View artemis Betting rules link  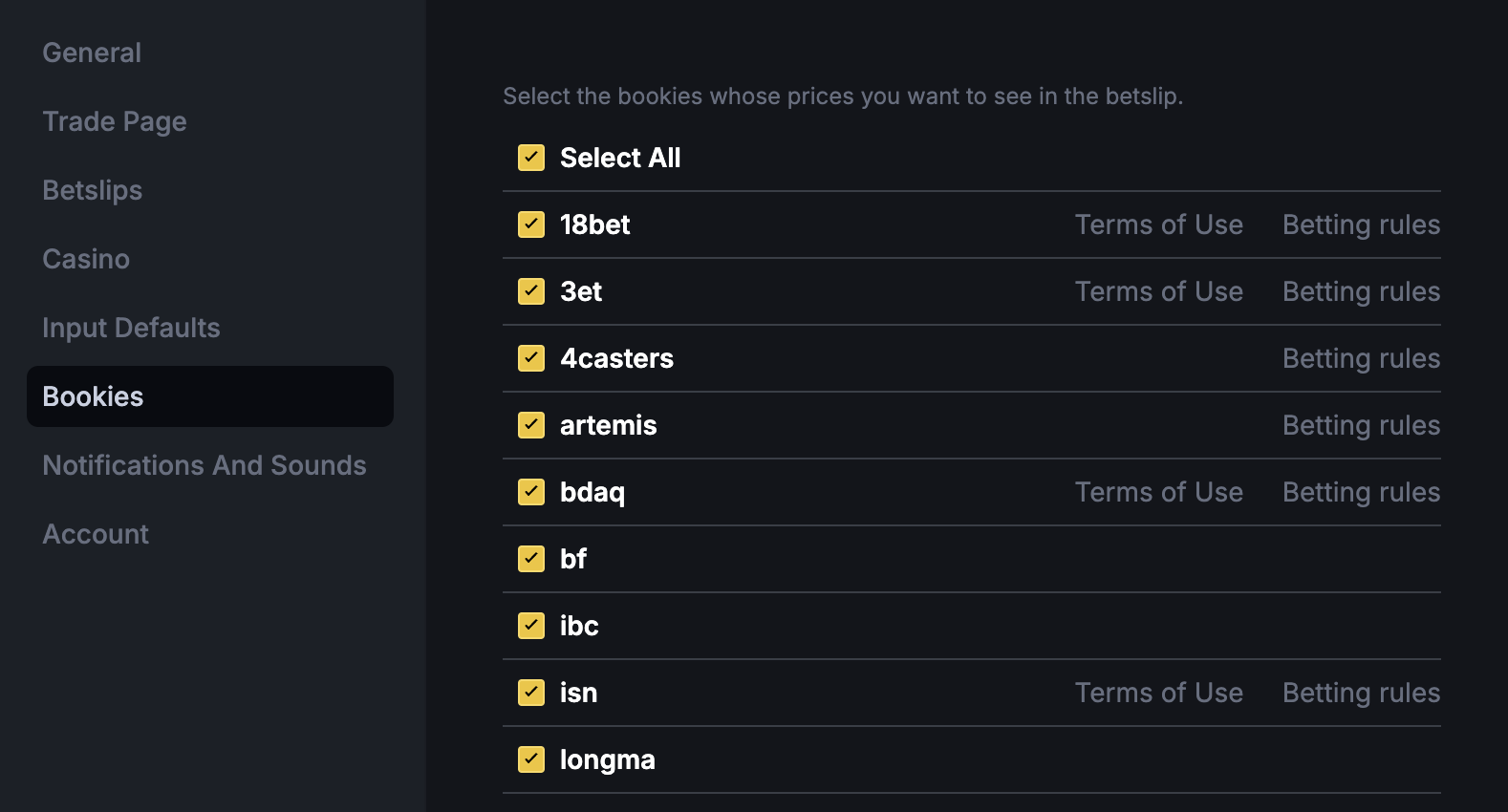[1361, 425]
